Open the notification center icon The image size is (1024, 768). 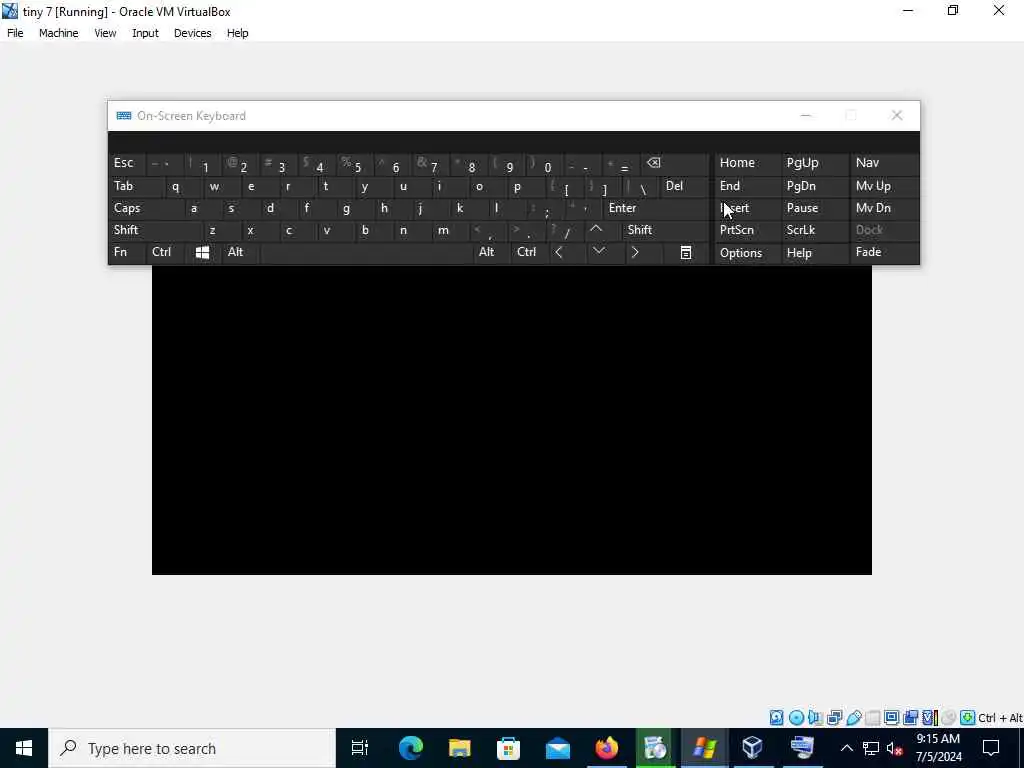[x=991, y=748]
